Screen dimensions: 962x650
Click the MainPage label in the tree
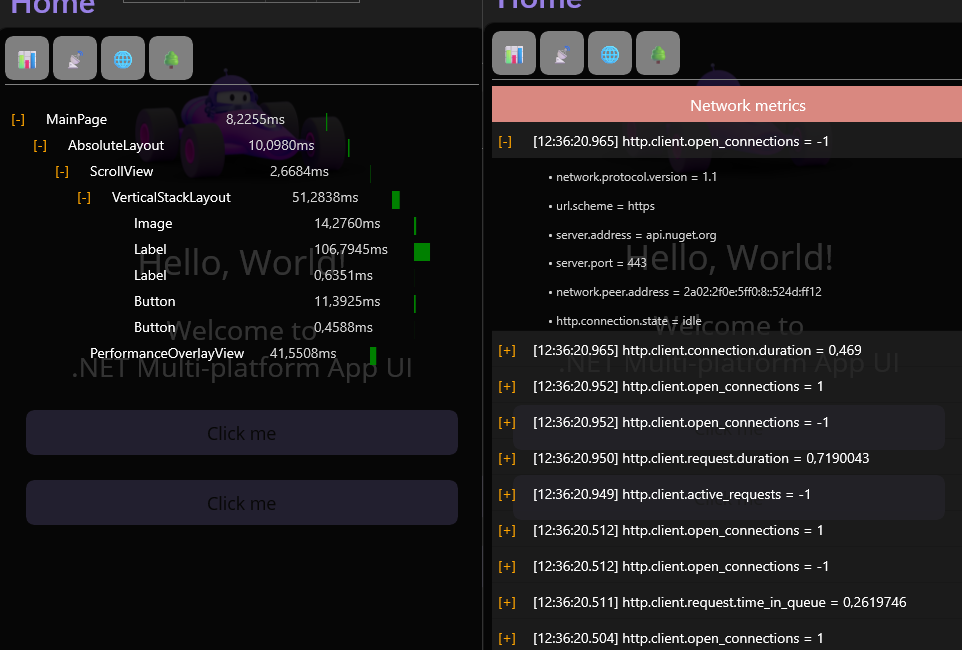(x=77, y=119)
